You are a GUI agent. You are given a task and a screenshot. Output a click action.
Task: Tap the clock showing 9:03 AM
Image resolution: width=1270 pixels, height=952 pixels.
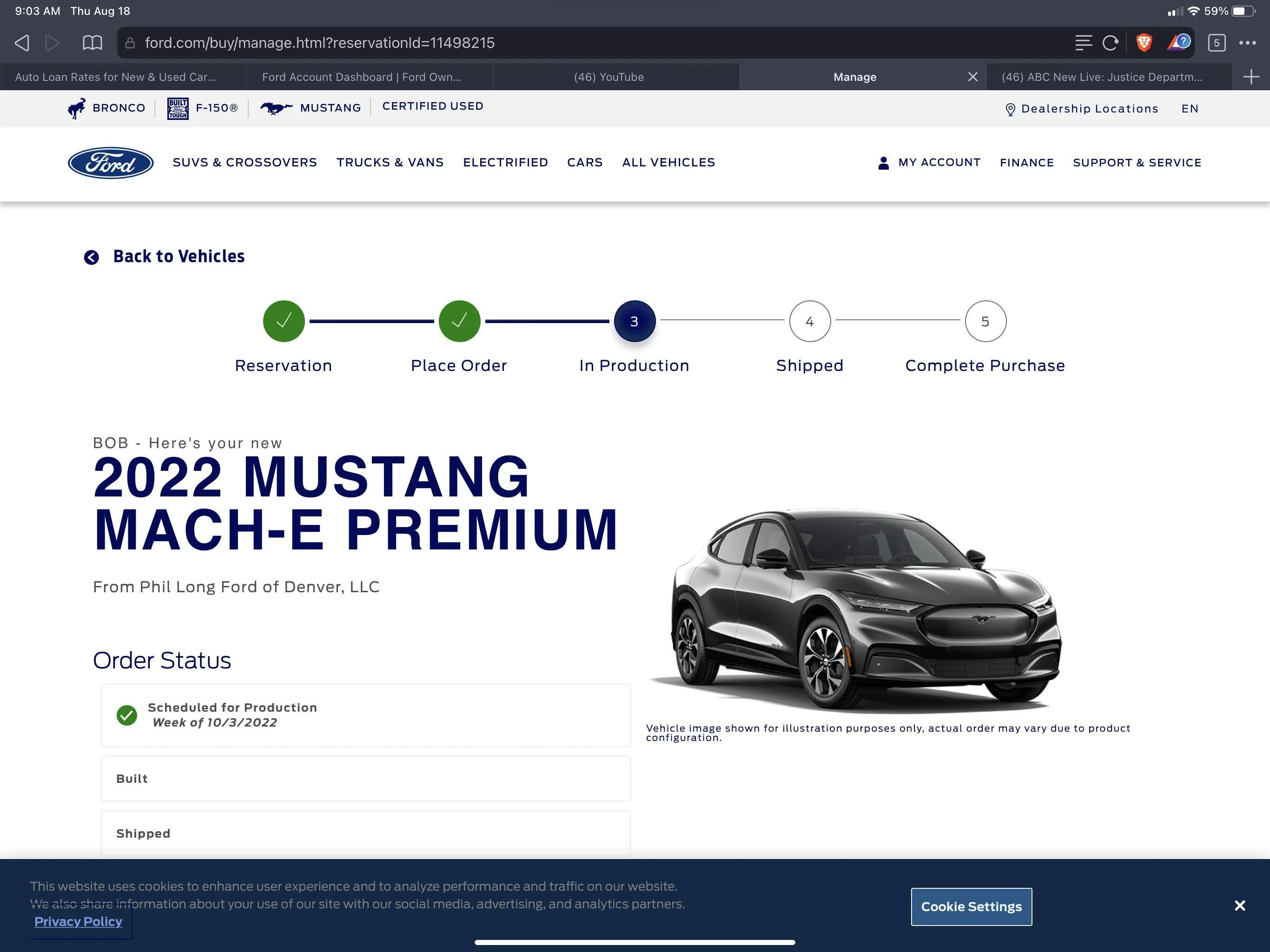pos(37,11)
